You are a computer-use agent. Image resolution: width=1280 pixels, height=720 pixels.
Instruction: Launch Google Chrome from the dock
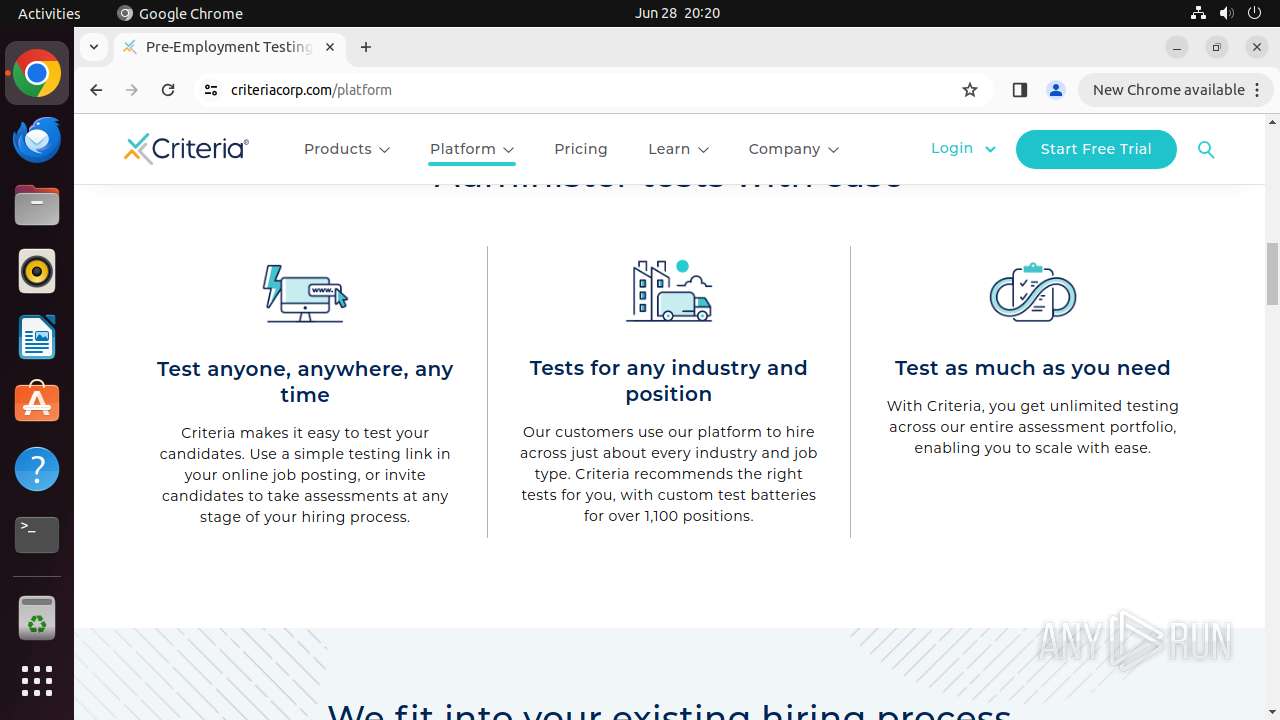tap(37, 74)
